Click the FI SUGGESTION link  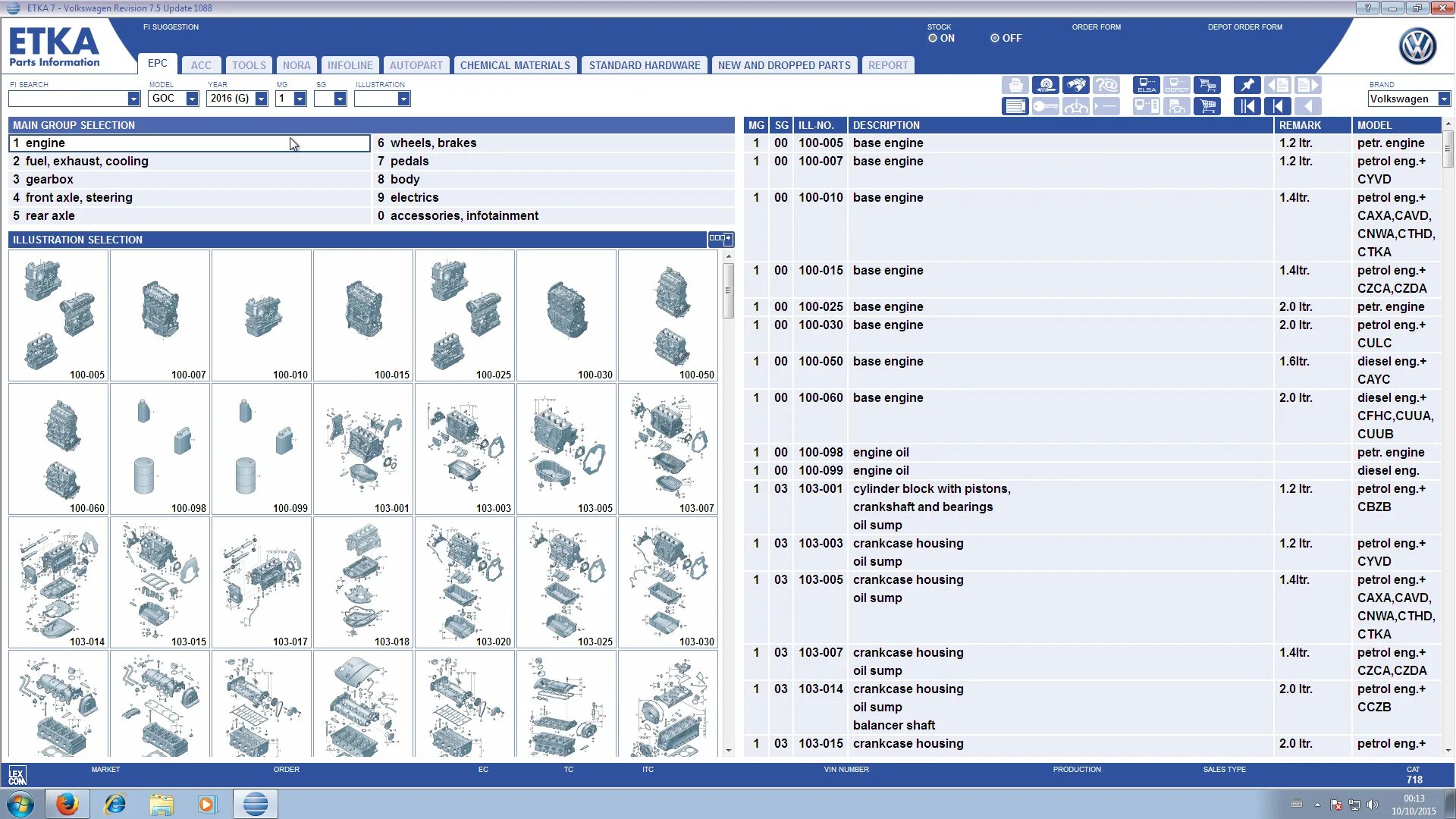click(x=171, y=27)
